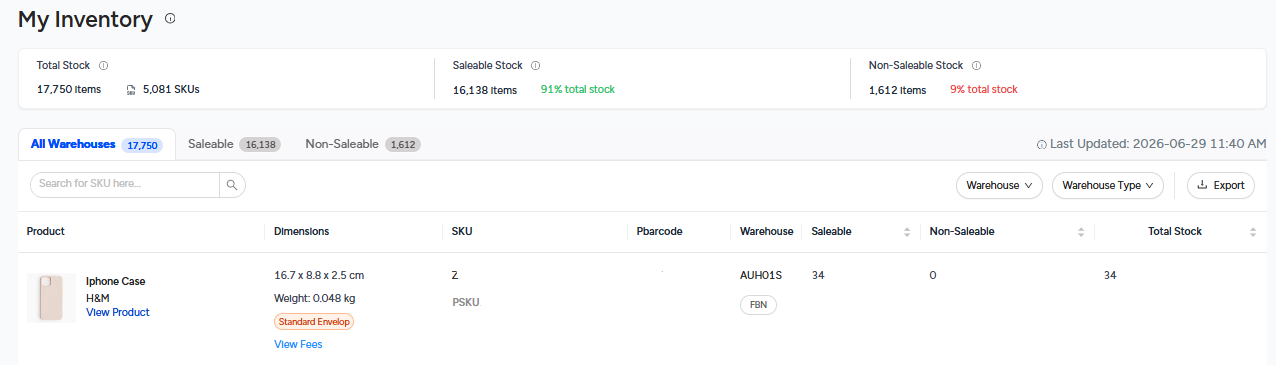Sort by the Non-Saleable column arrows
The width and height of the screenshot is (1276, 365).
point(1081,232)
